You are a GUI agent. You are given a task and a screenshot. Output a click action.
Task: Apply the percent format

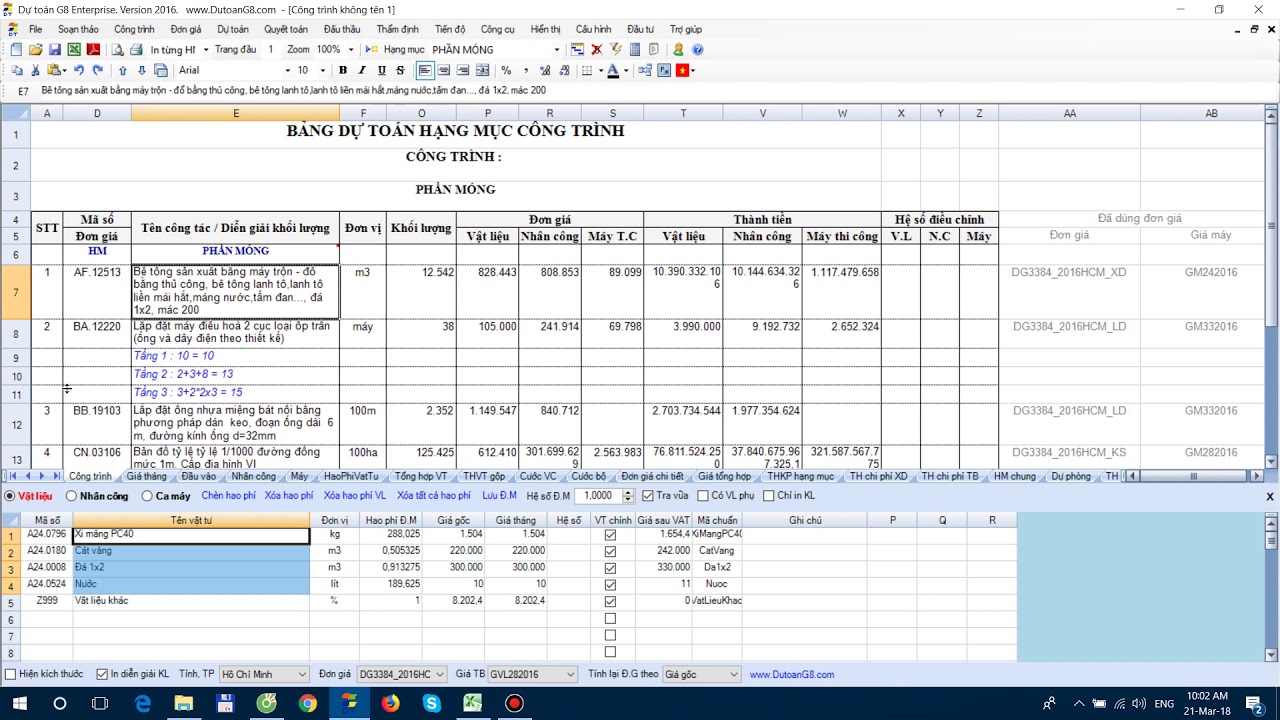[x=506, y=70]
